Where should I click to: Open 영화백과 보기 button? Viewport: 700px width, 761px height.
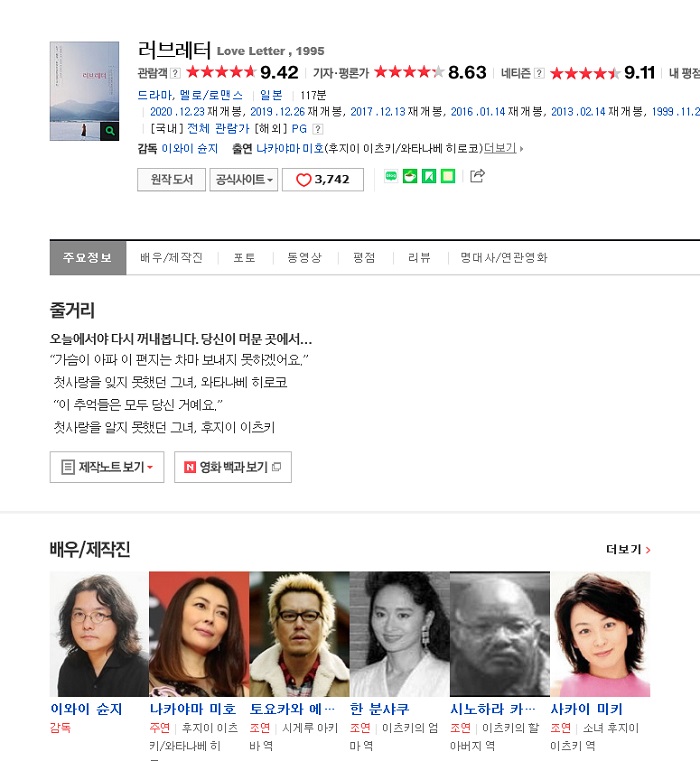tap(233, 467)
